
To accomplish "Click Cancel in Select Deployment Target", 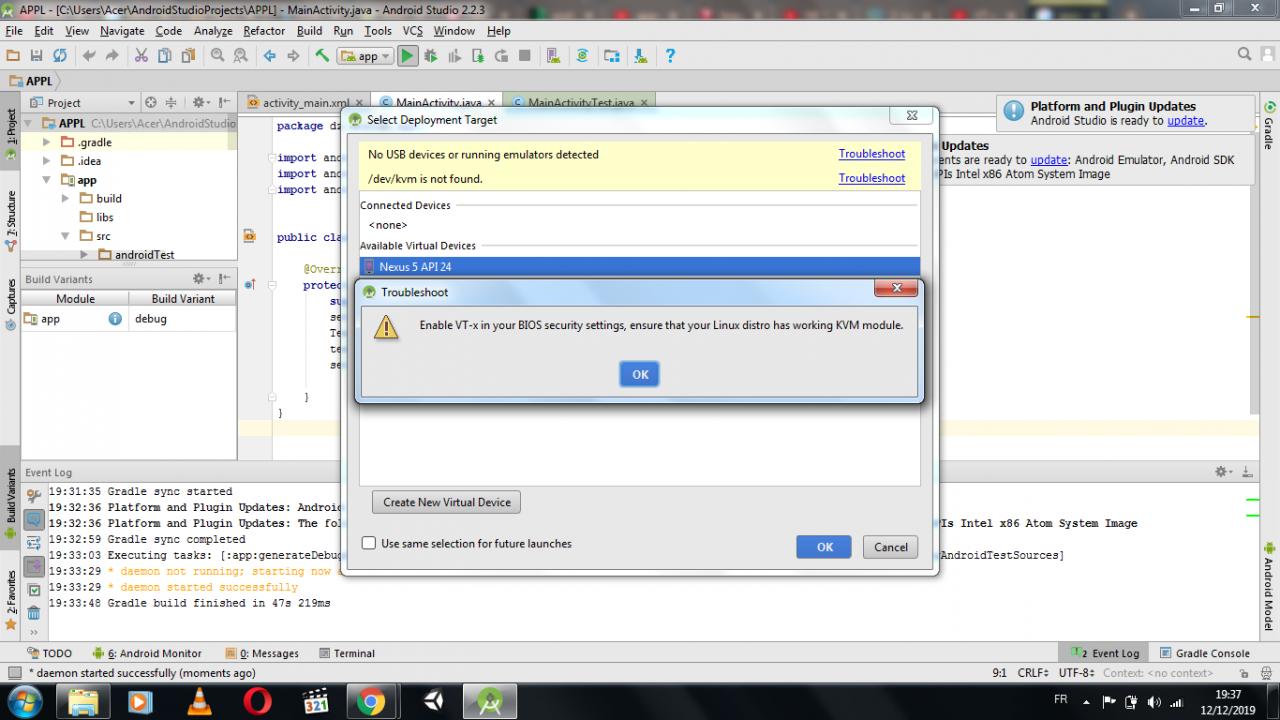I will coord(890,547).
